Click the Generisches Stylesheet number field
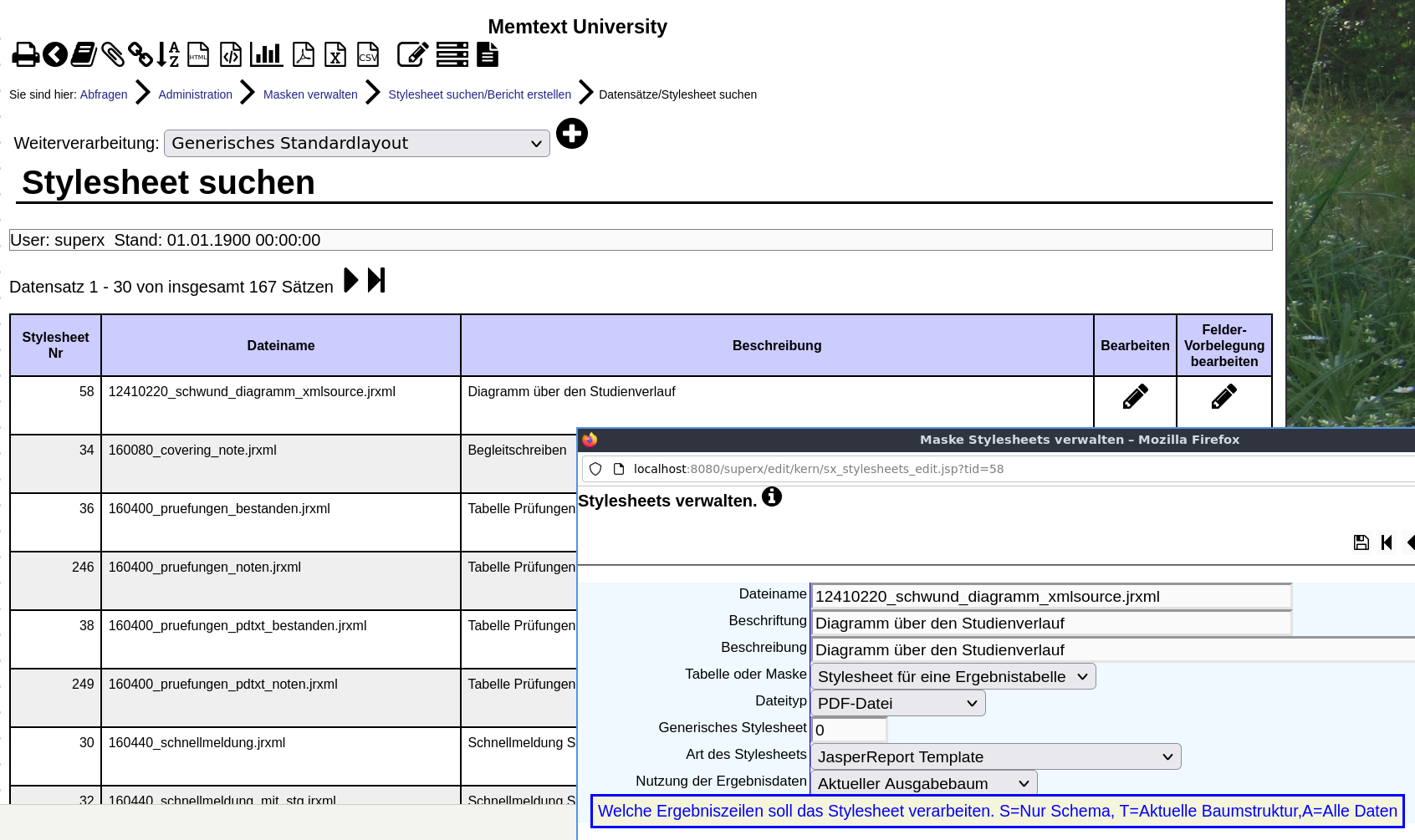The width and height of the screenshot is (1415, 840). click(849, 730)
